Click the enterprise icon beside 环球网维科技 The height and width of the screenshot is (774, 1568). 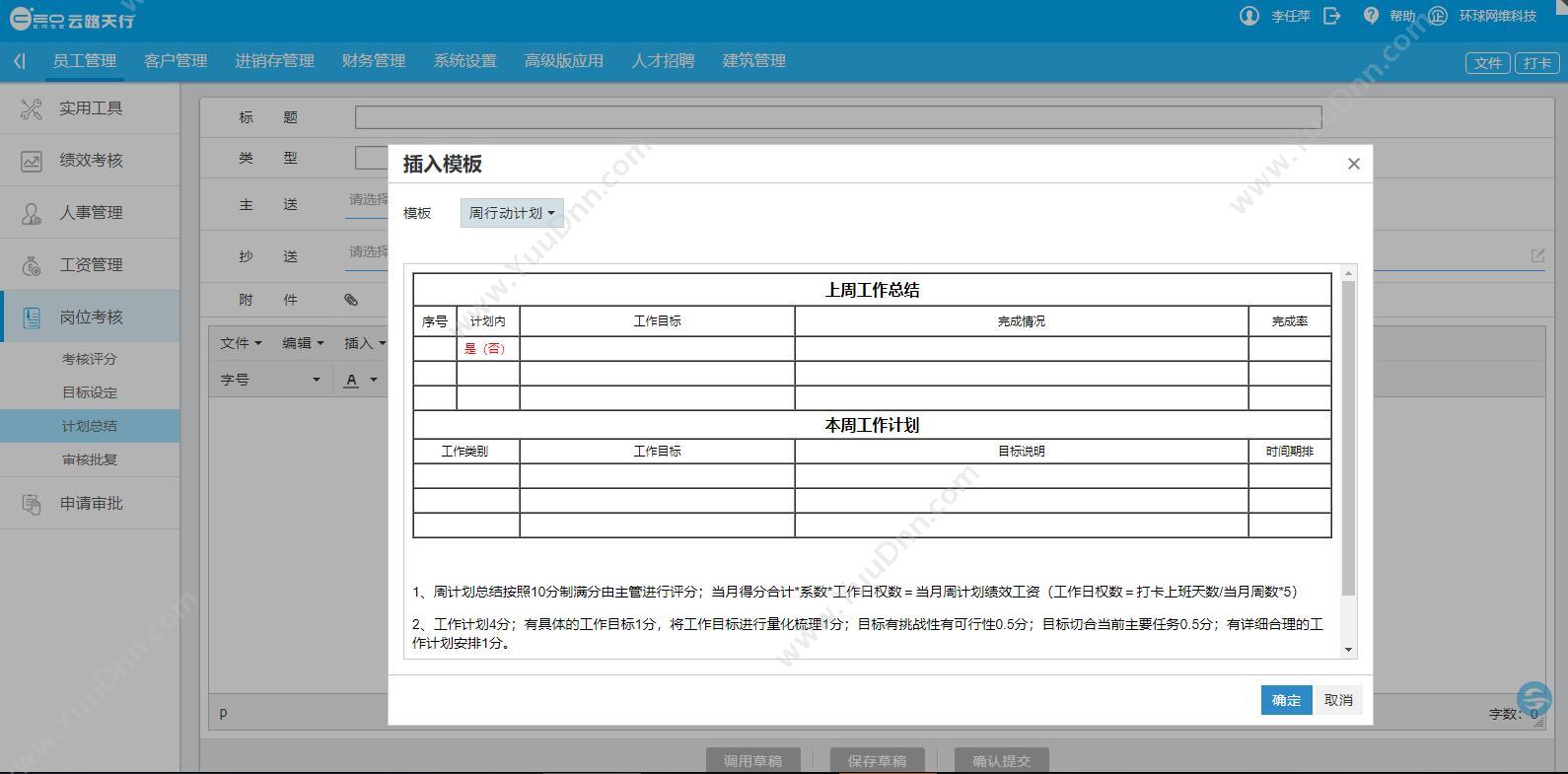point(1438,16)
